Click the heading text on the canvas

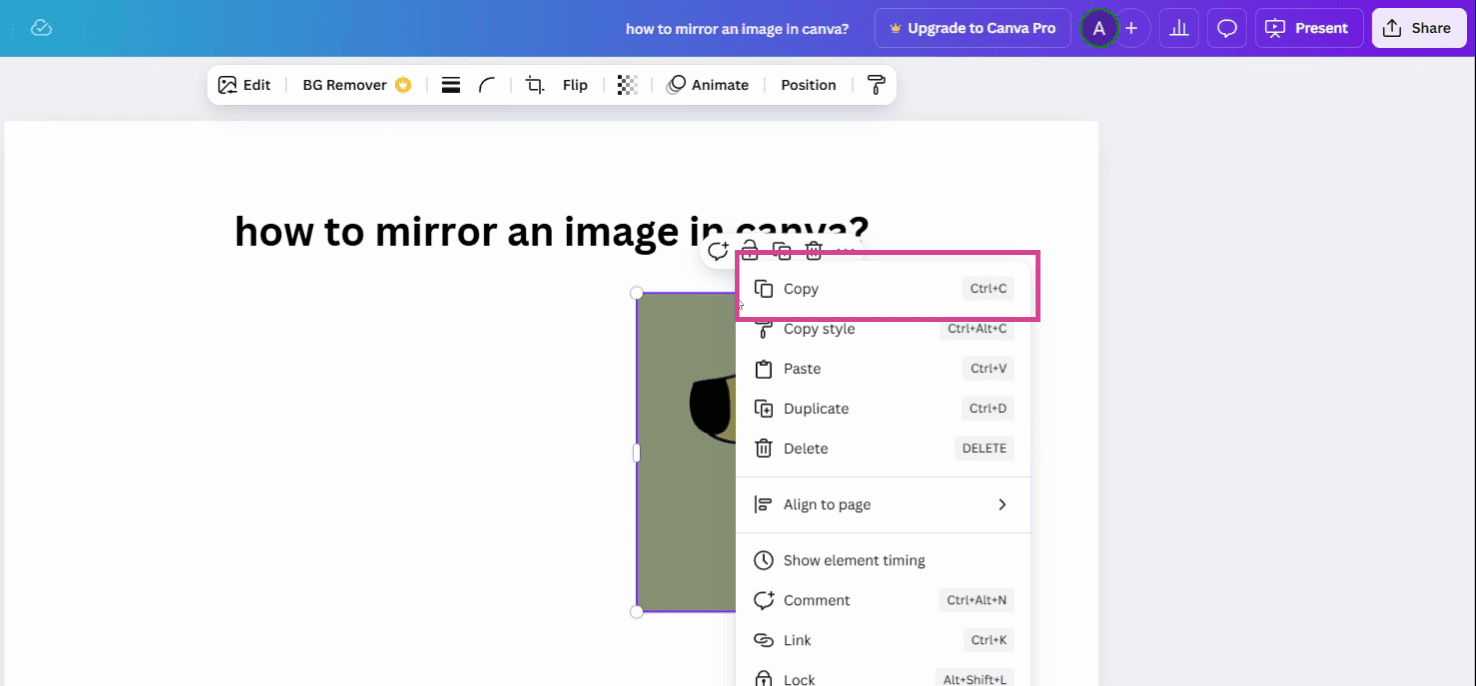pos(551,232)
